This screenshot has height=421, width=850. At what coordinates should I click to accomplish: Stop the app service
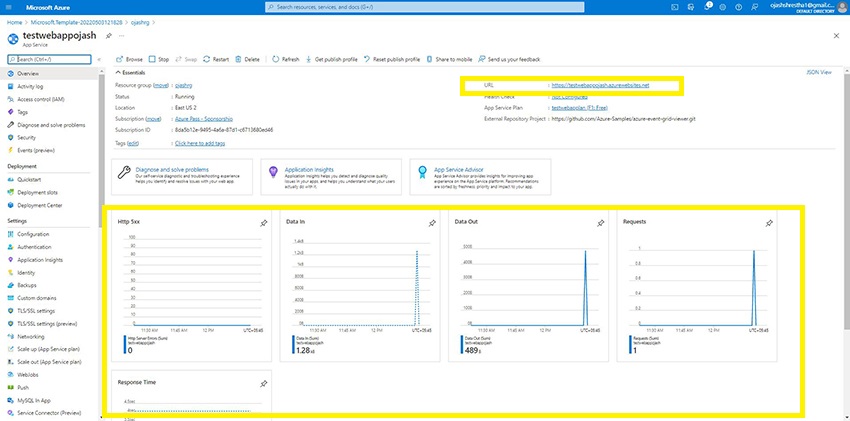(x=159, y=60)
